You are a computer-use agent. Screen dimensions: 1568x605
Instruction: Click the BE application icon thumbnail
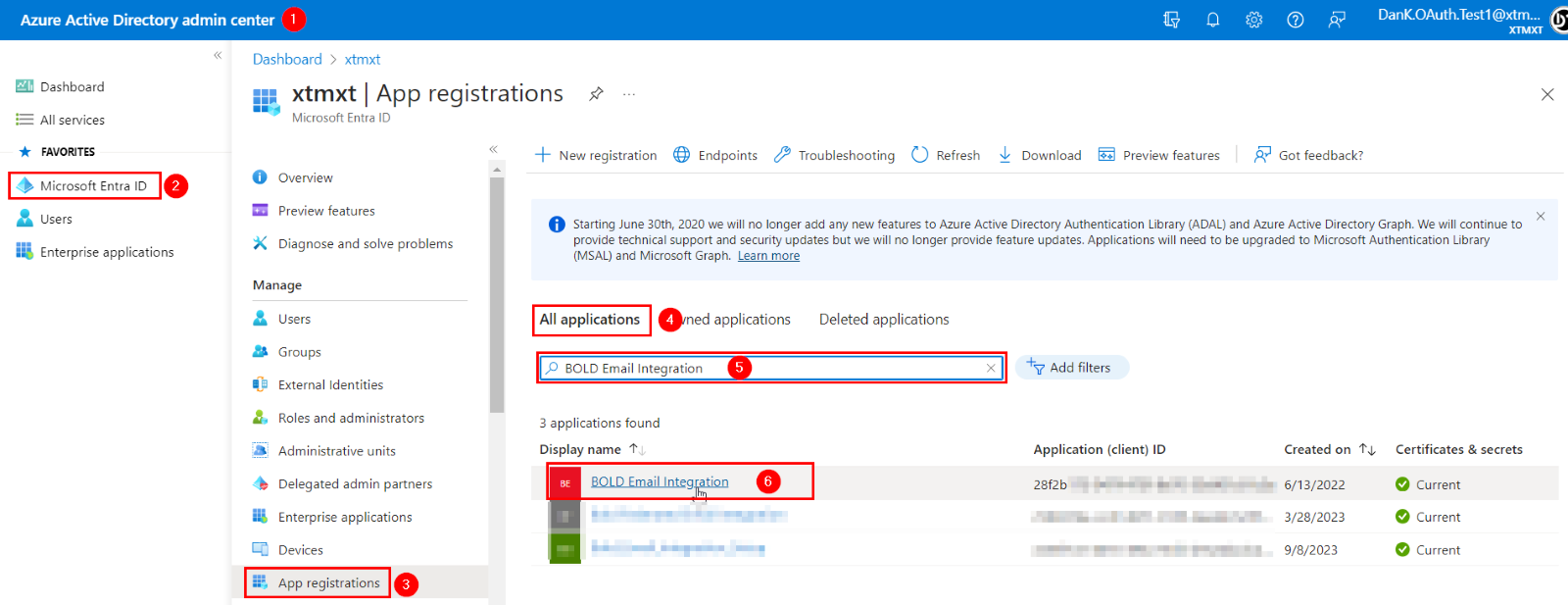pyautogui.click(x=565, y=483)
